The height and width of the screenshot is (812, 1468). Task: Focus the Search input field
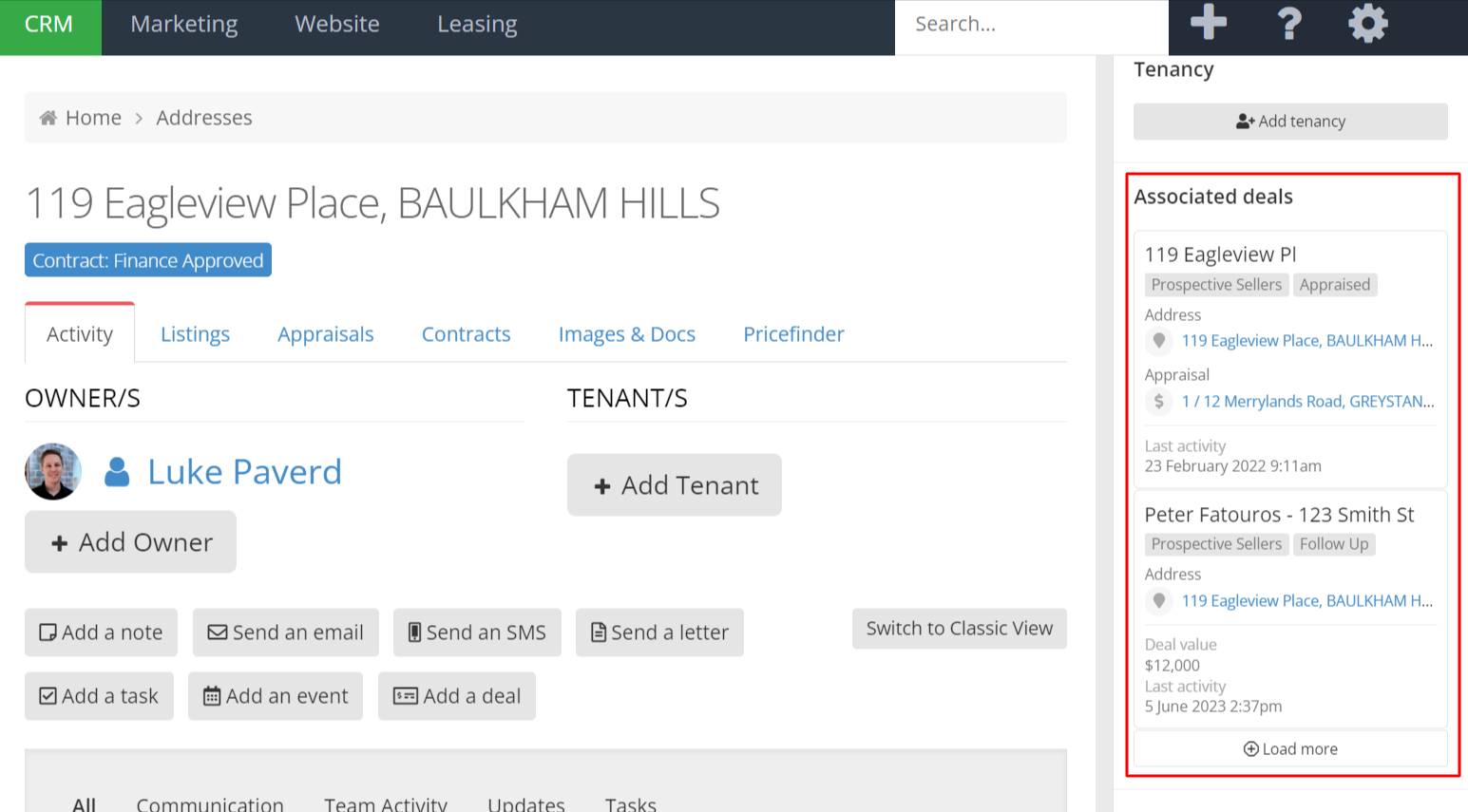coord(1031,25)
